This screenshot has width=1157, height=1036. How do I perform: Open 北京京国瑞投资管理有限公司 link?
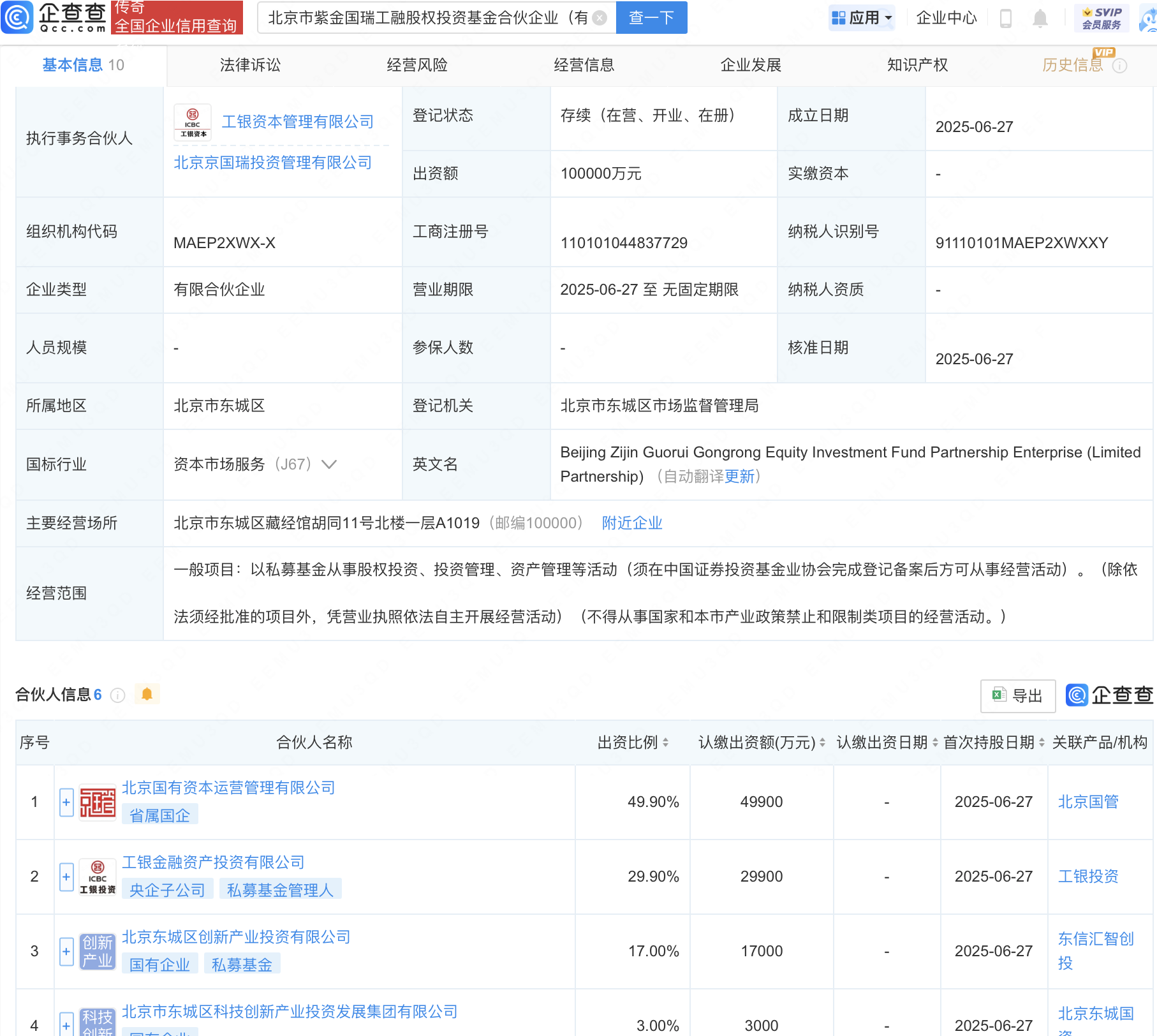click(273, 163)
